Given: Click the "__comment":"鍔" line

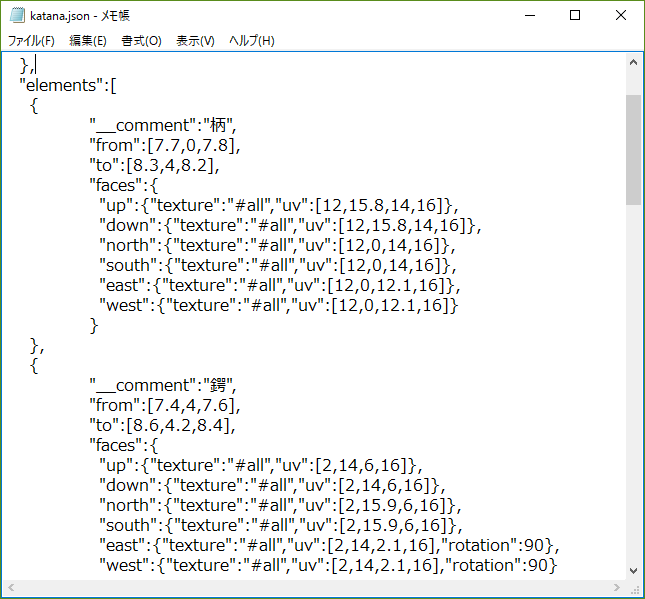Looking at the screenshot, I should tap(163, 385).
